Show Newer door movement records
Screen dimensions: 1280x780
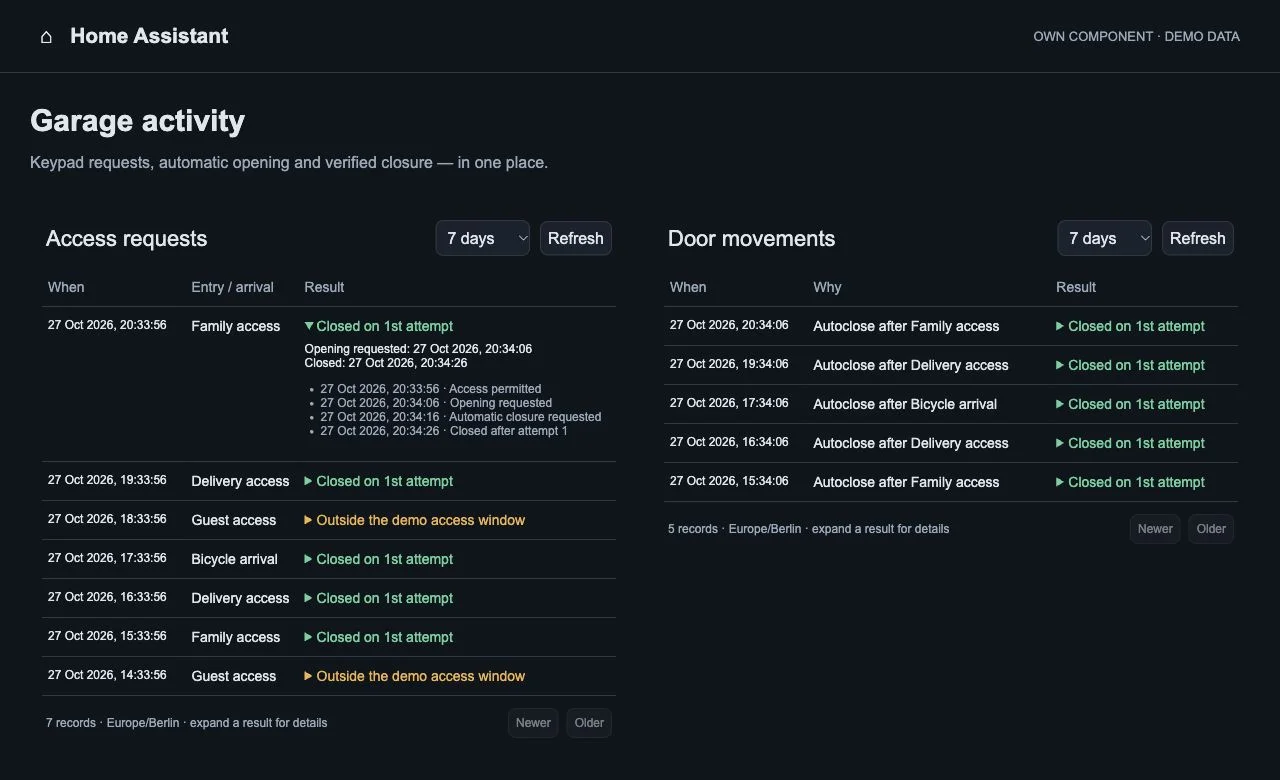click(x=1155, y=529)
